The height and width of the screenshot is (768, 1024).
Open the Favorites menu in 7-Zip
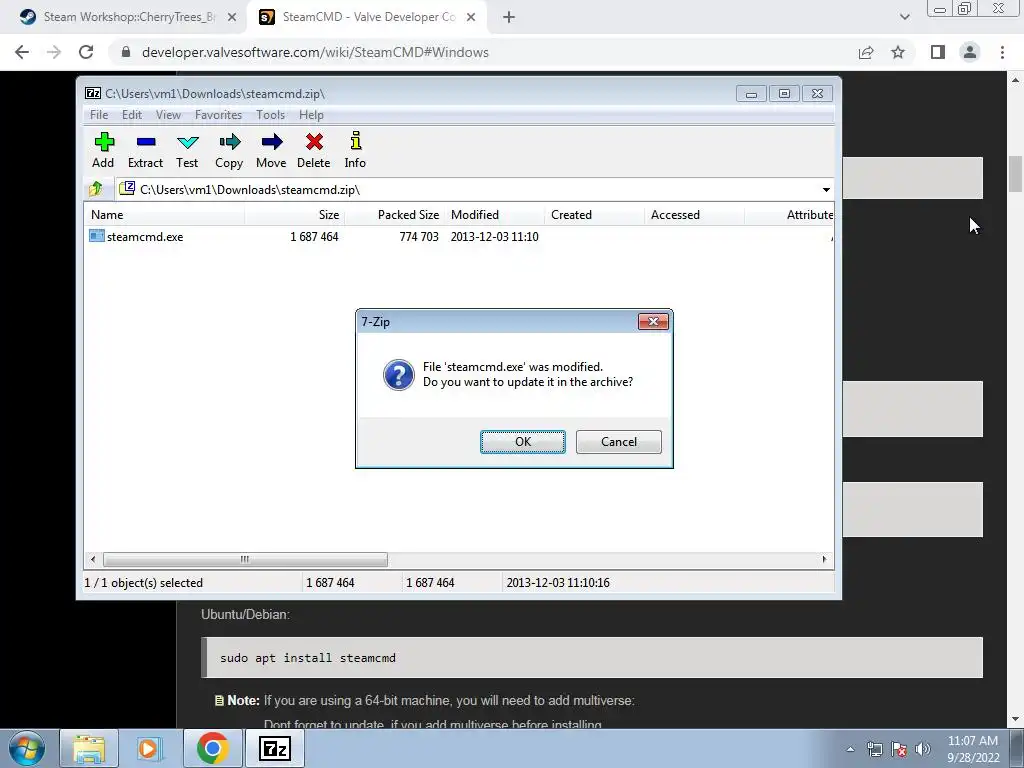pos(218,115)
